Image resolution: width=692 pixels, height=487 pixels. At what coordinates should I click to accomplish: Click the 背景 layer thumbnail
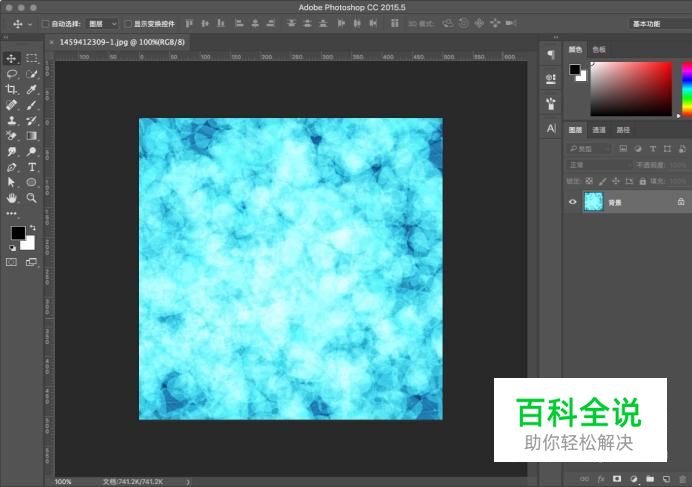point(594,201)
